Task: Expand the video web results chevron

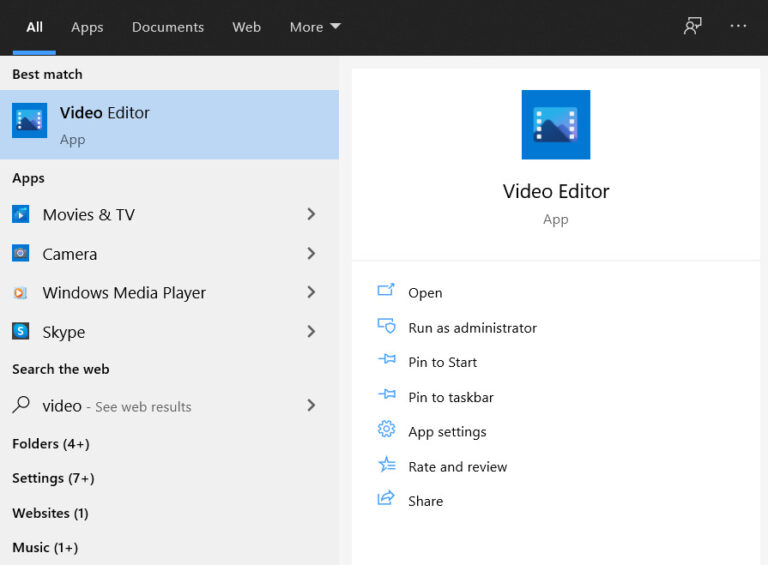Action: (311, 405)
